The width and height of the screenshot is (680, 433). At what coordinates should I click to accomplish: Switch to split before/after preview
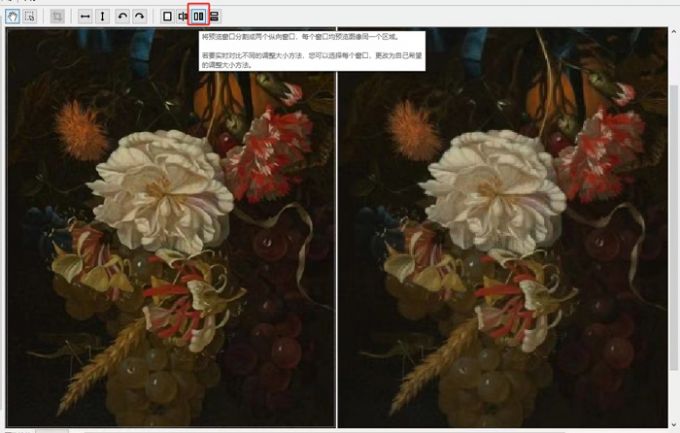tap(183, 17)
